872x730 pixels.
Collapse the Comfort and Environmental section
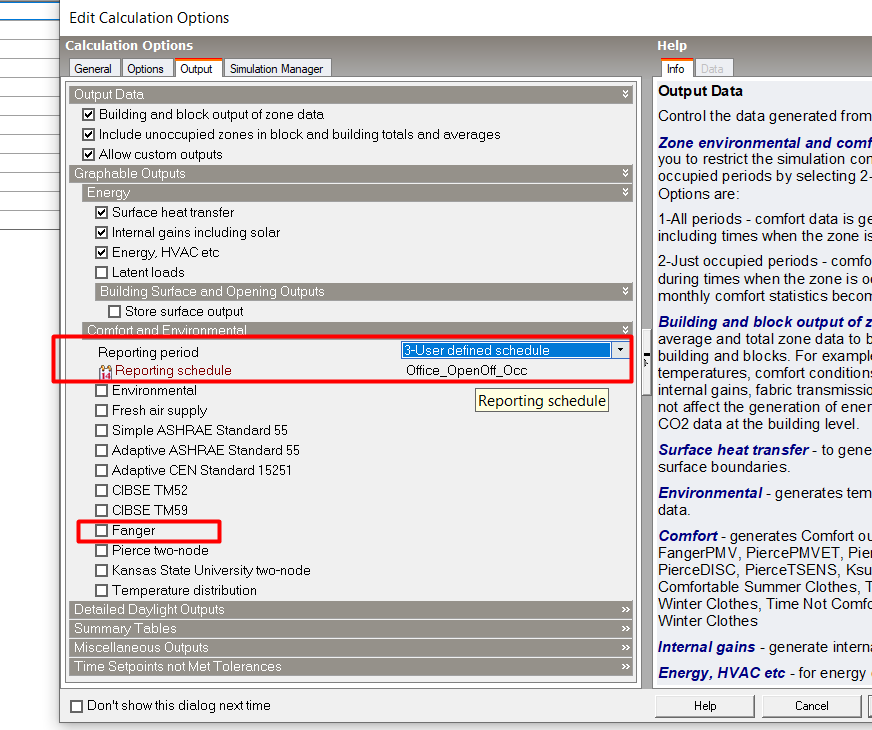pos(626,329)
